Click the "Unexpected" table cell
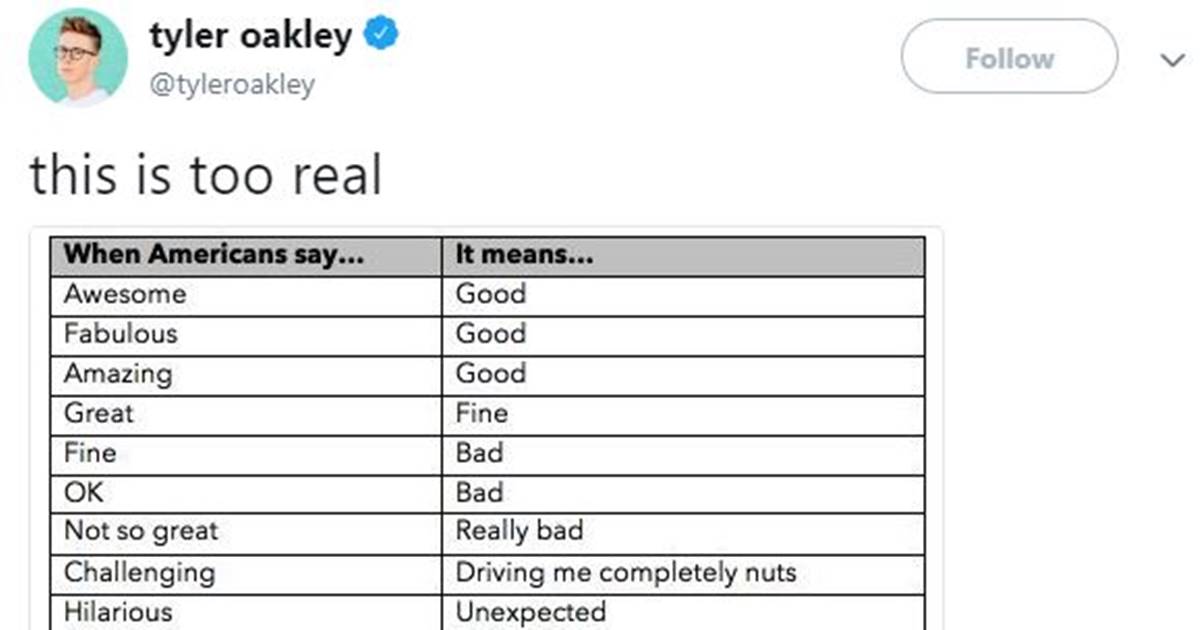This screenshot has width=1200, height=630. pyautogui.click(x=531, y=611)
